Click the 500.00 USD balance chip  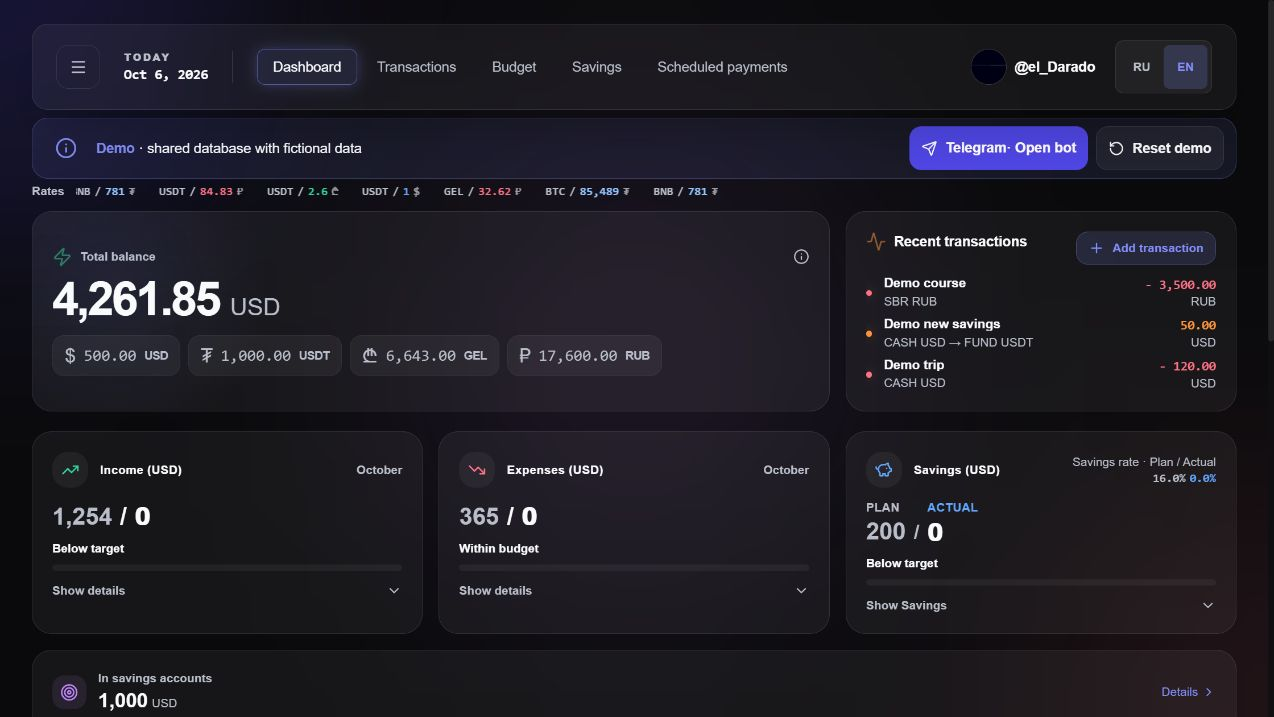[x=116, y=355]
